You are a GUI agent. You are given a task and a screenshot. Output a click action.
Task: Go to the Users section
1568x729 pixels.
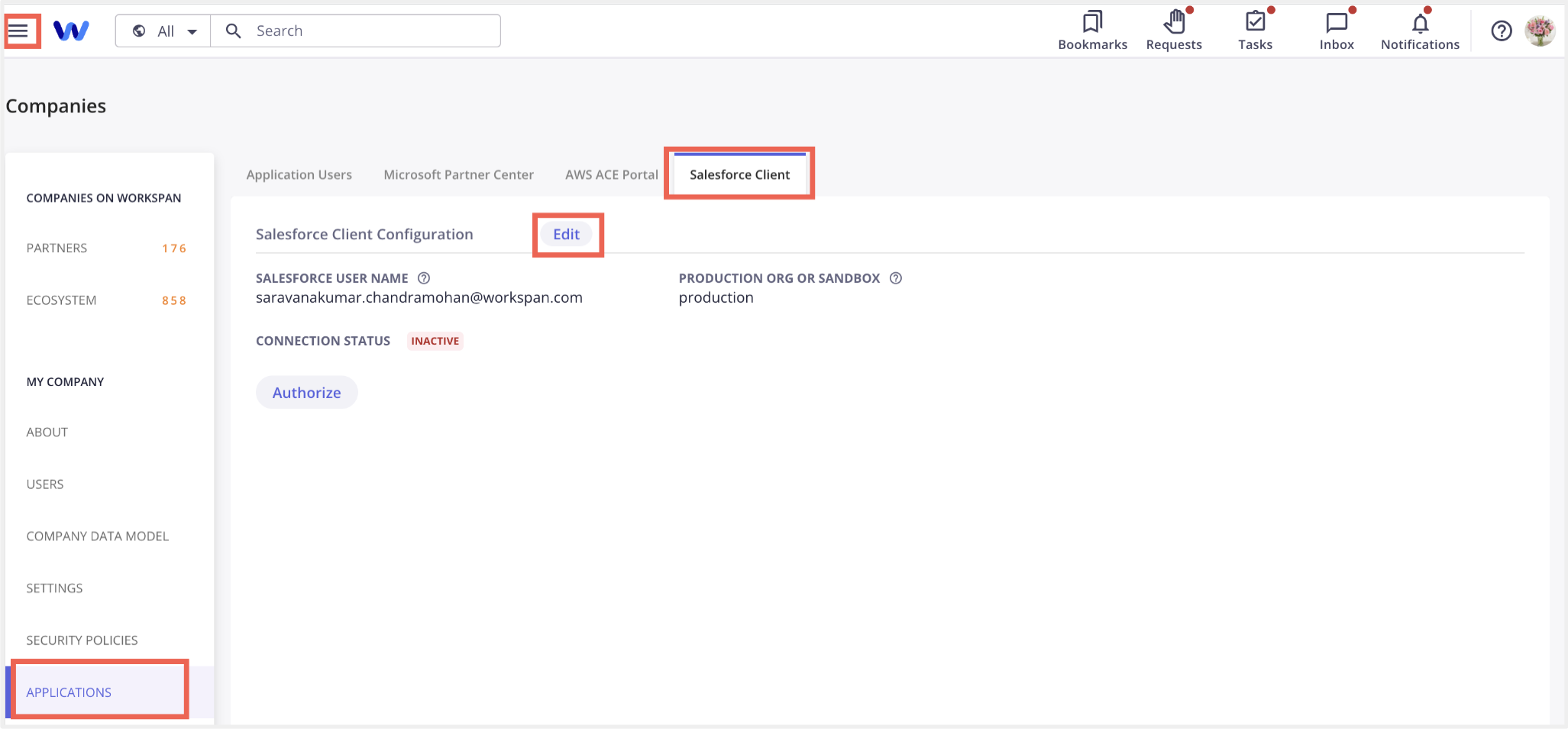point(109,484)
